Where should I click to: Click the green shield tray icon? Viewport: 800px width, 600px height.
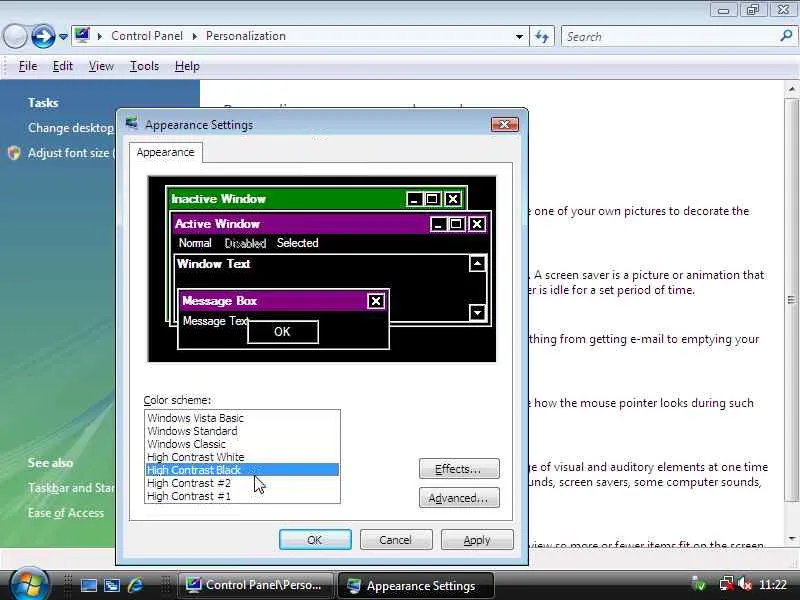click(700, 585)
